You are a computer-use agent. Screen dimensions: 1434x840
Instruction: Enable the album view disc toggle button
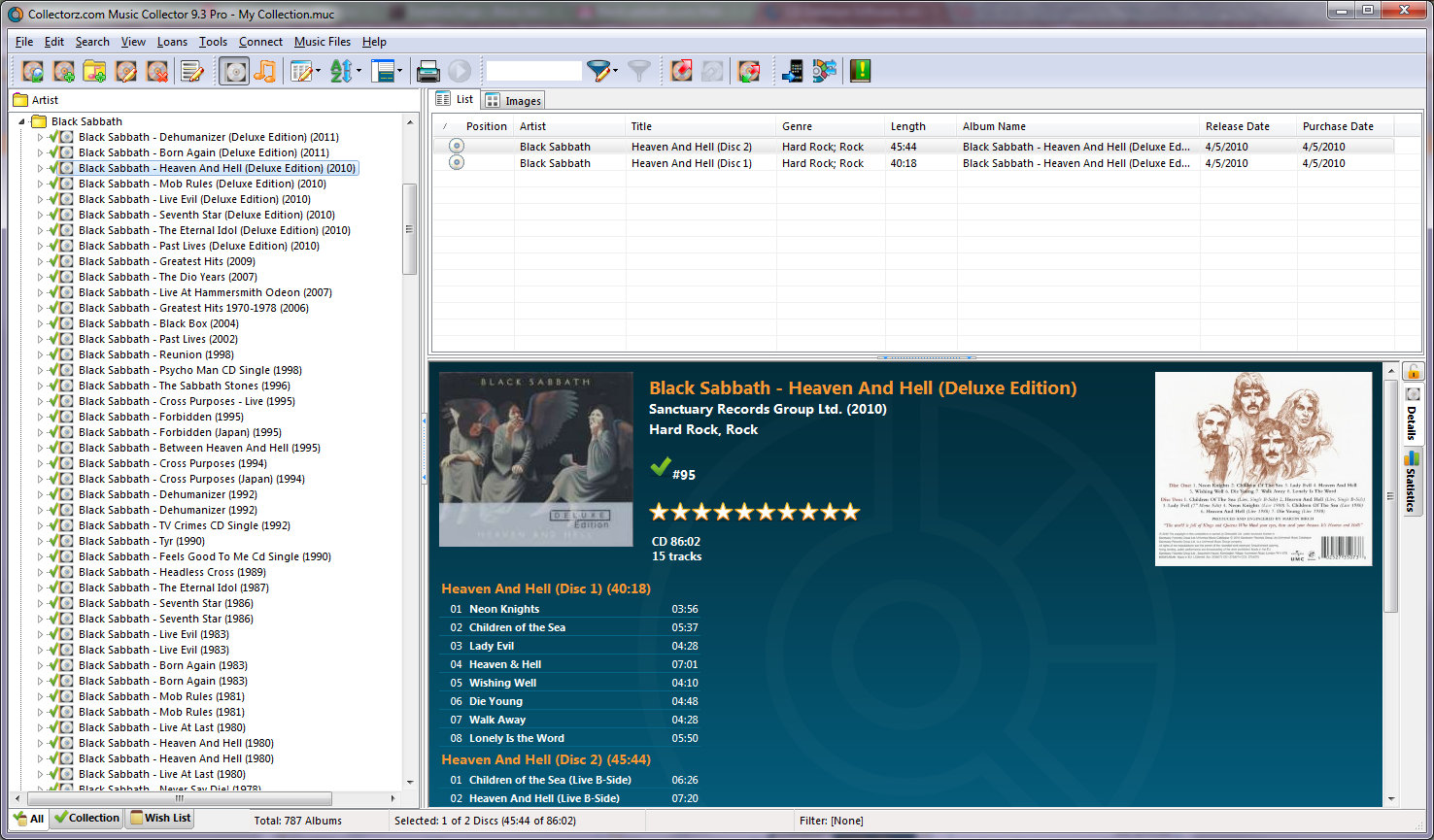point(234,71)
